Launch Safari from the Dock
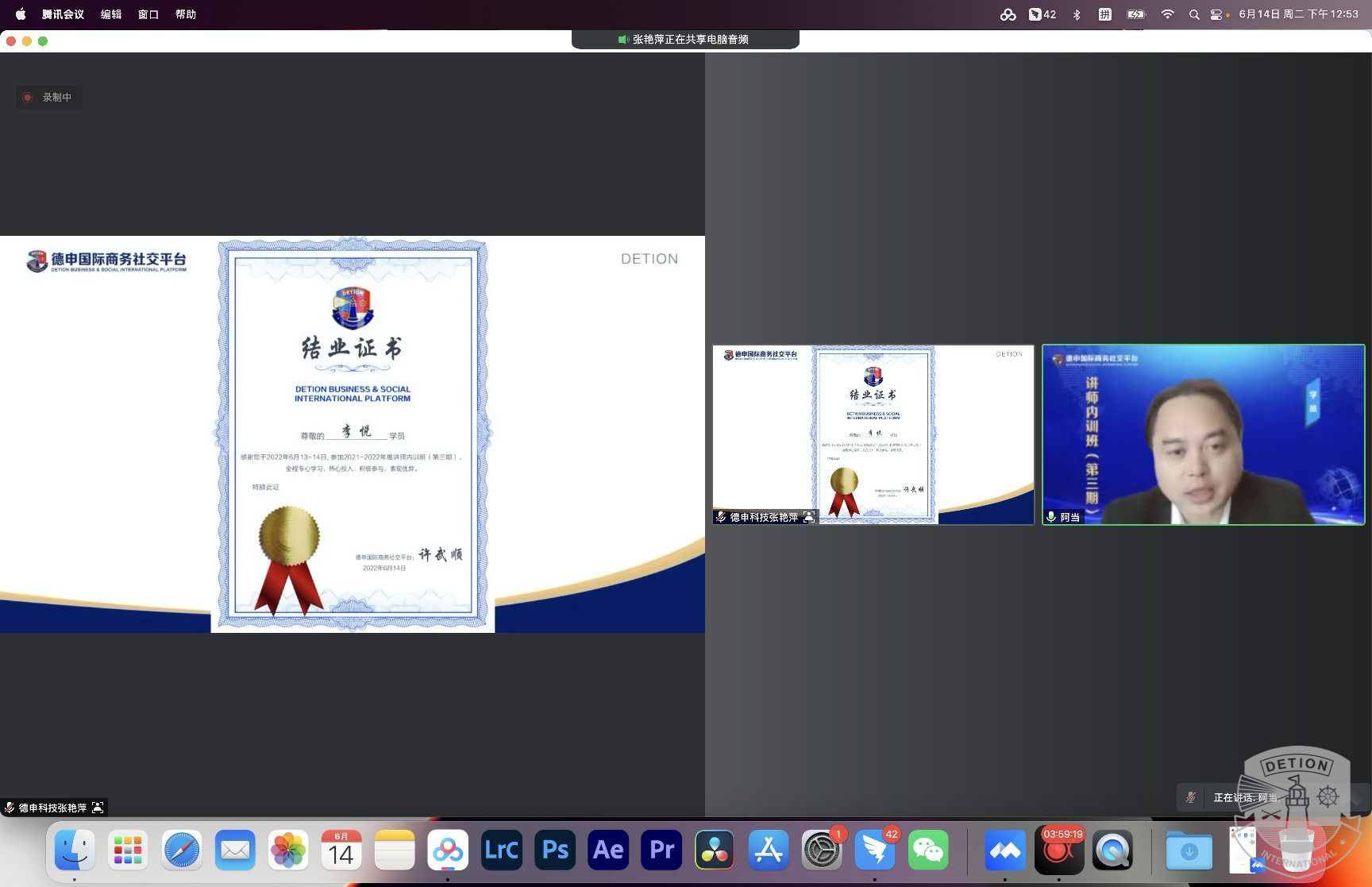 click(x=182, y=850)
